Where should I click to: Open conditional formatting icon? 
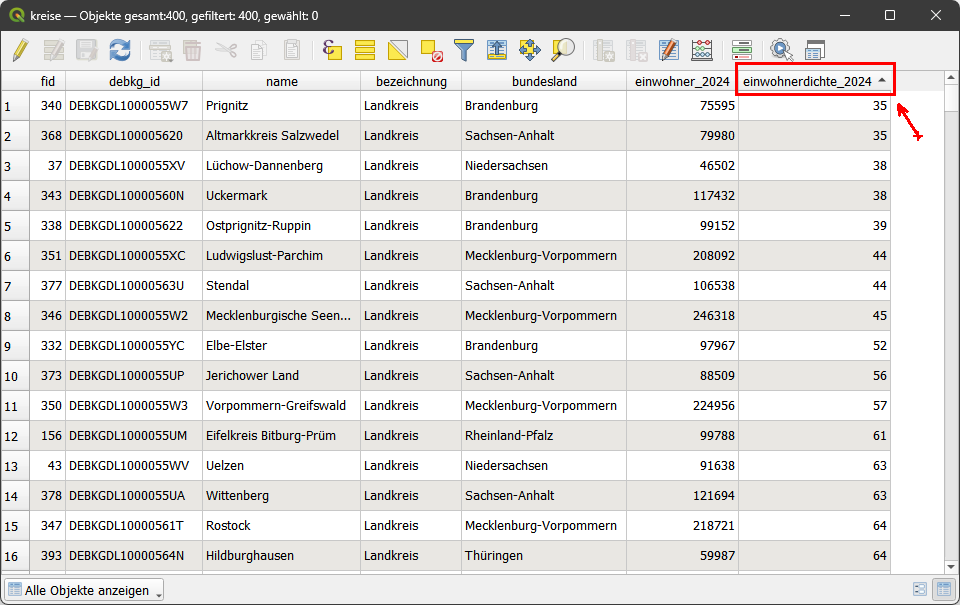pos(741,49)
